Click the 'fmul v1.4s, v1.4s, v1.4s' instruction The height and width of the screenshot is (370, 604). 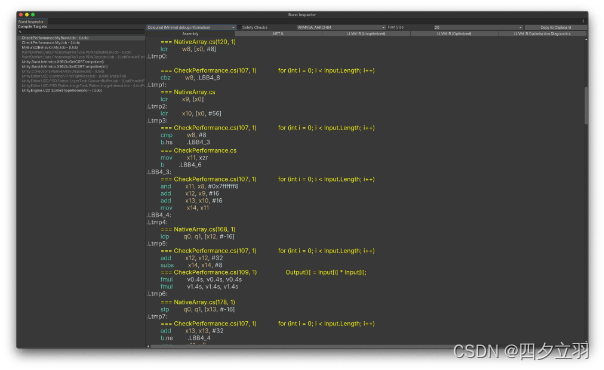[199, 286]
